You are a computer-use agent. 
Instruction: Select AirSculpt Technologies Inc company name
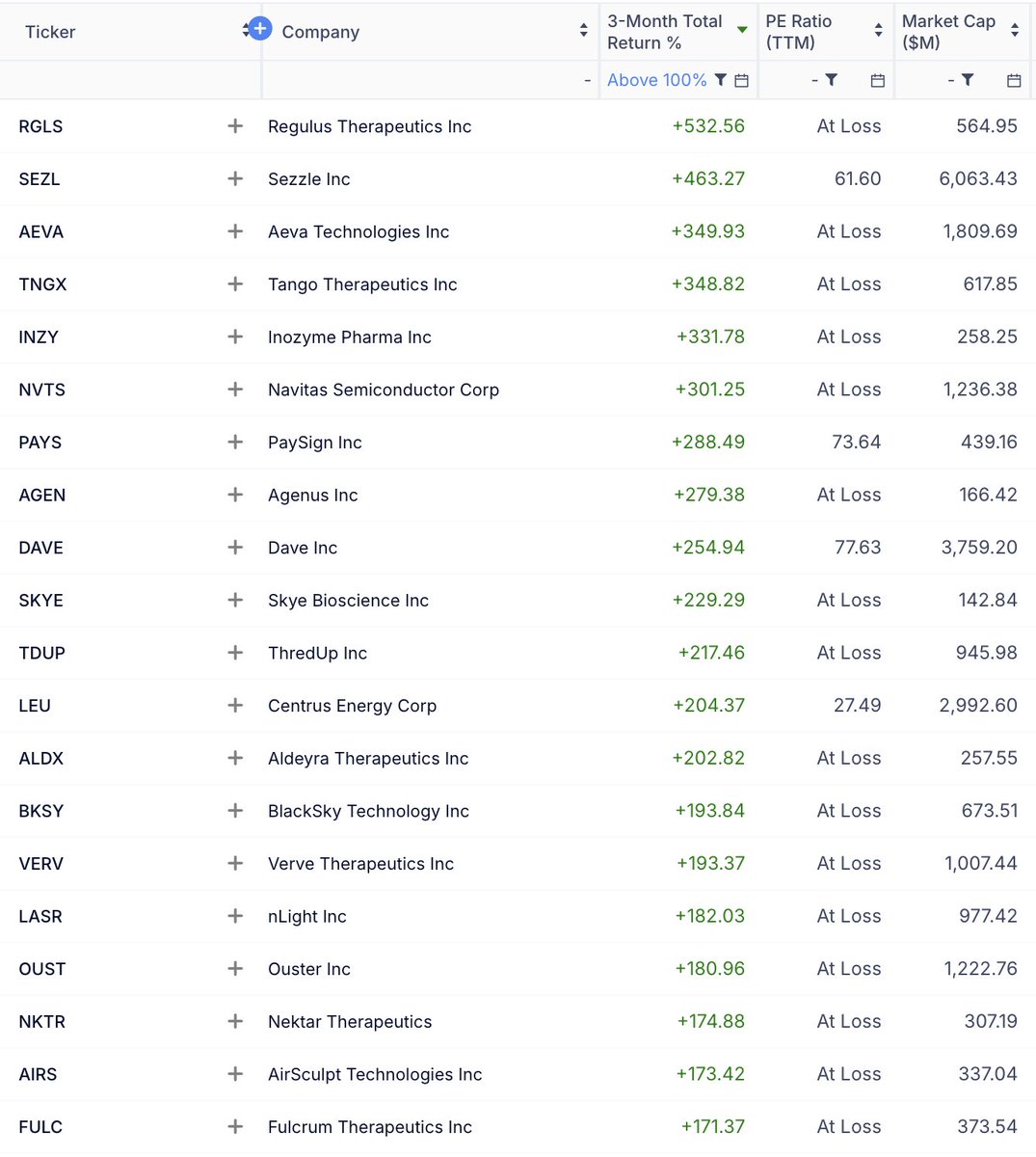click(x=375, y=1074)
